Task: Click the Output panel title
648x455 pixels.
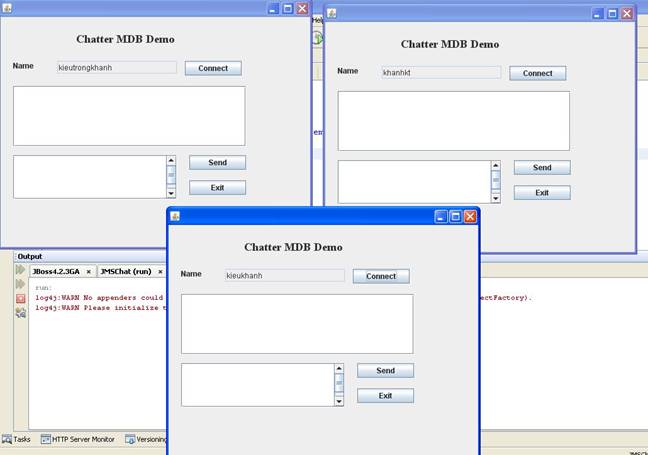Action: [x=30, y=257]
